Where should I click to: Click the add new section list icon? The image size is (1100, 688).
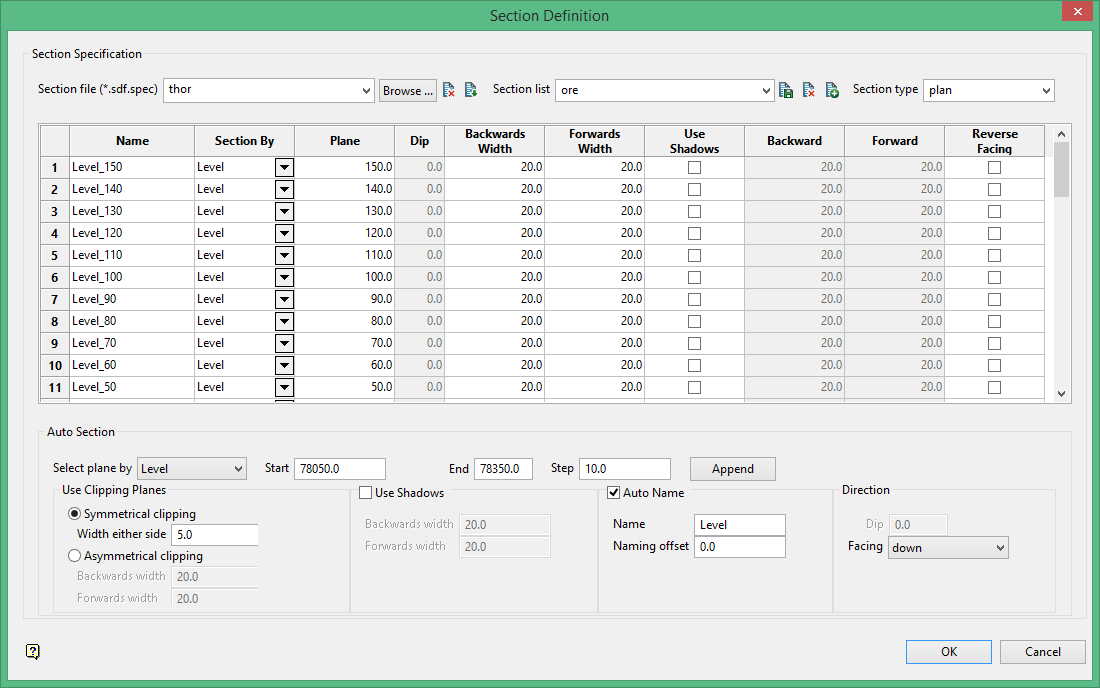(x=832, y=90)
